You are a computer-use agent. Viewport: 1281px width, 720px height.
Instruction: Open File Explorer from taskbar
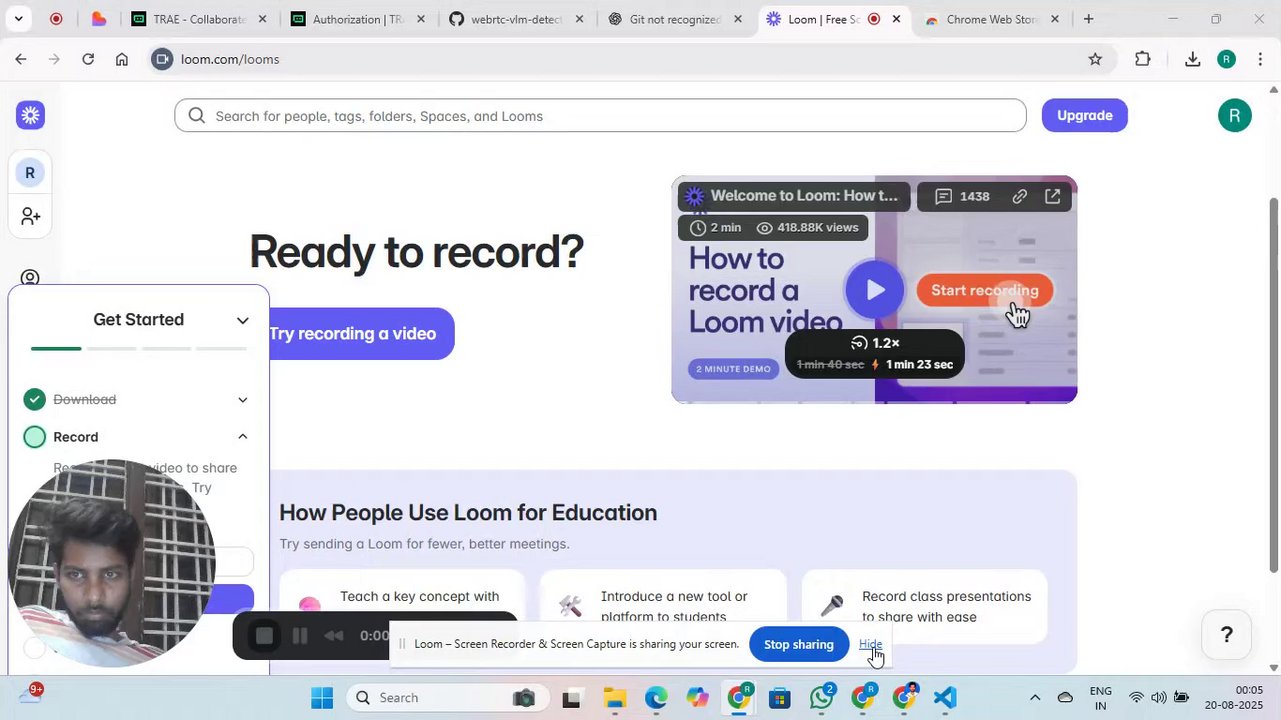(615, 698)
